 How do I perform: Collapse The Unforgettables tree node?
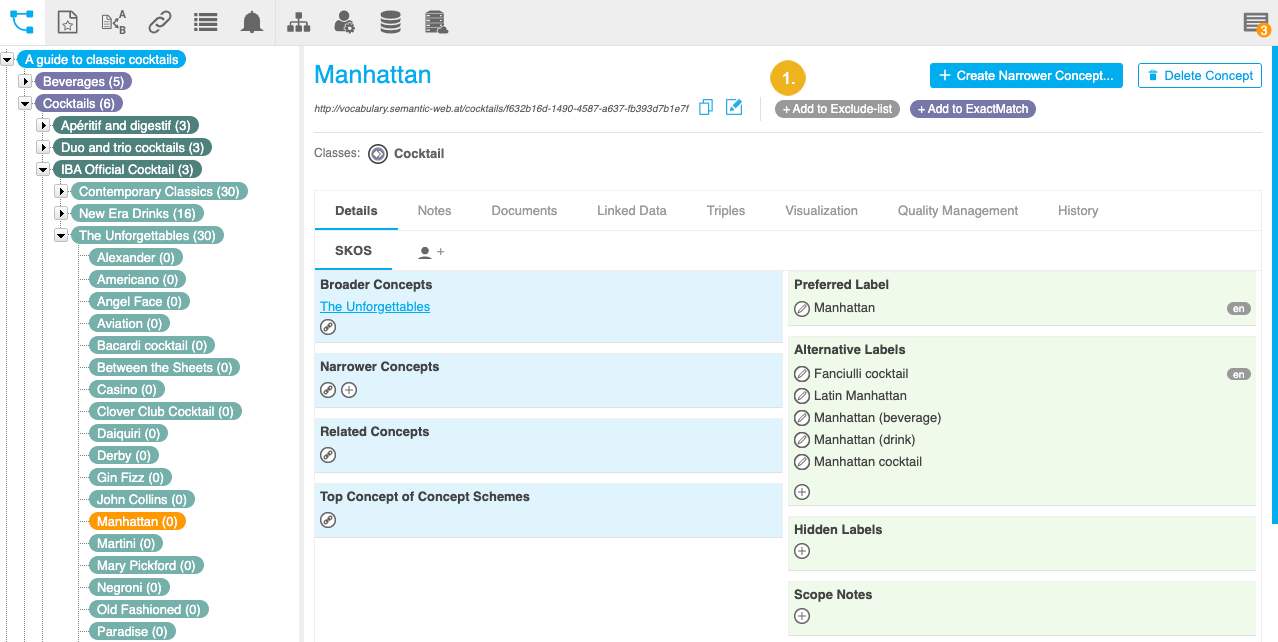pyautogui.click(x=61, y=235)
